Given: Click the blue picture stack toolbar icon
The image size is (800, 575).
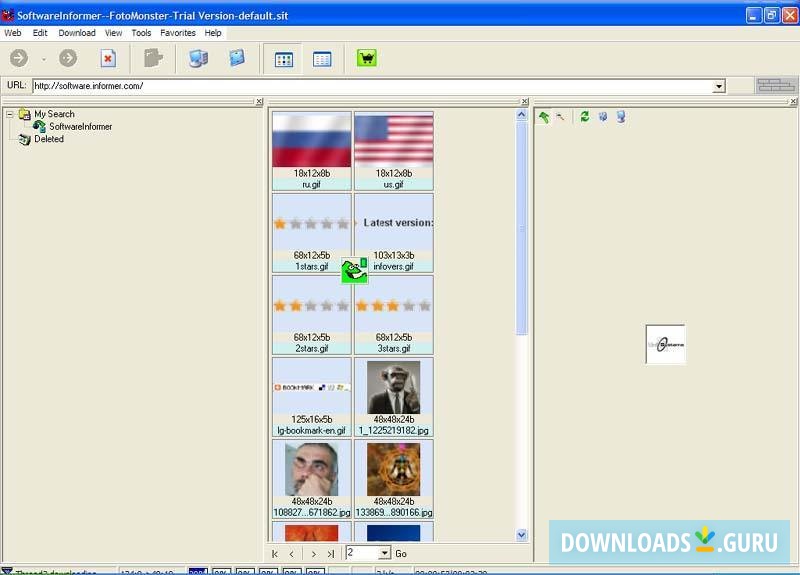Looking at the screenshot, I should (x=237, y=58).
